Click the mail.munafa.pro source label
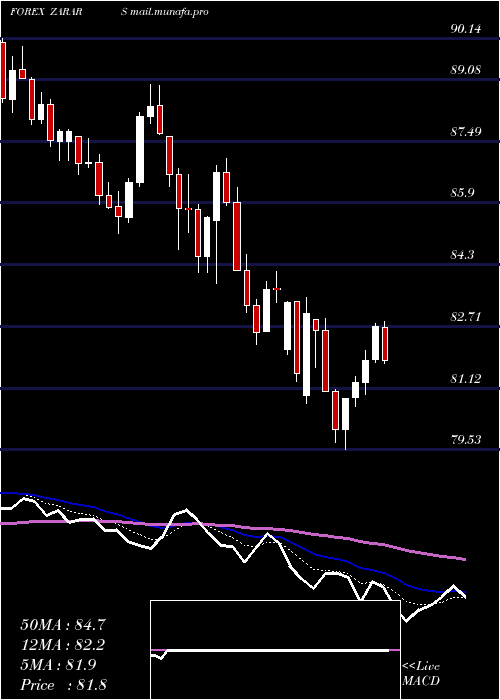 click(x=169, y=12)
